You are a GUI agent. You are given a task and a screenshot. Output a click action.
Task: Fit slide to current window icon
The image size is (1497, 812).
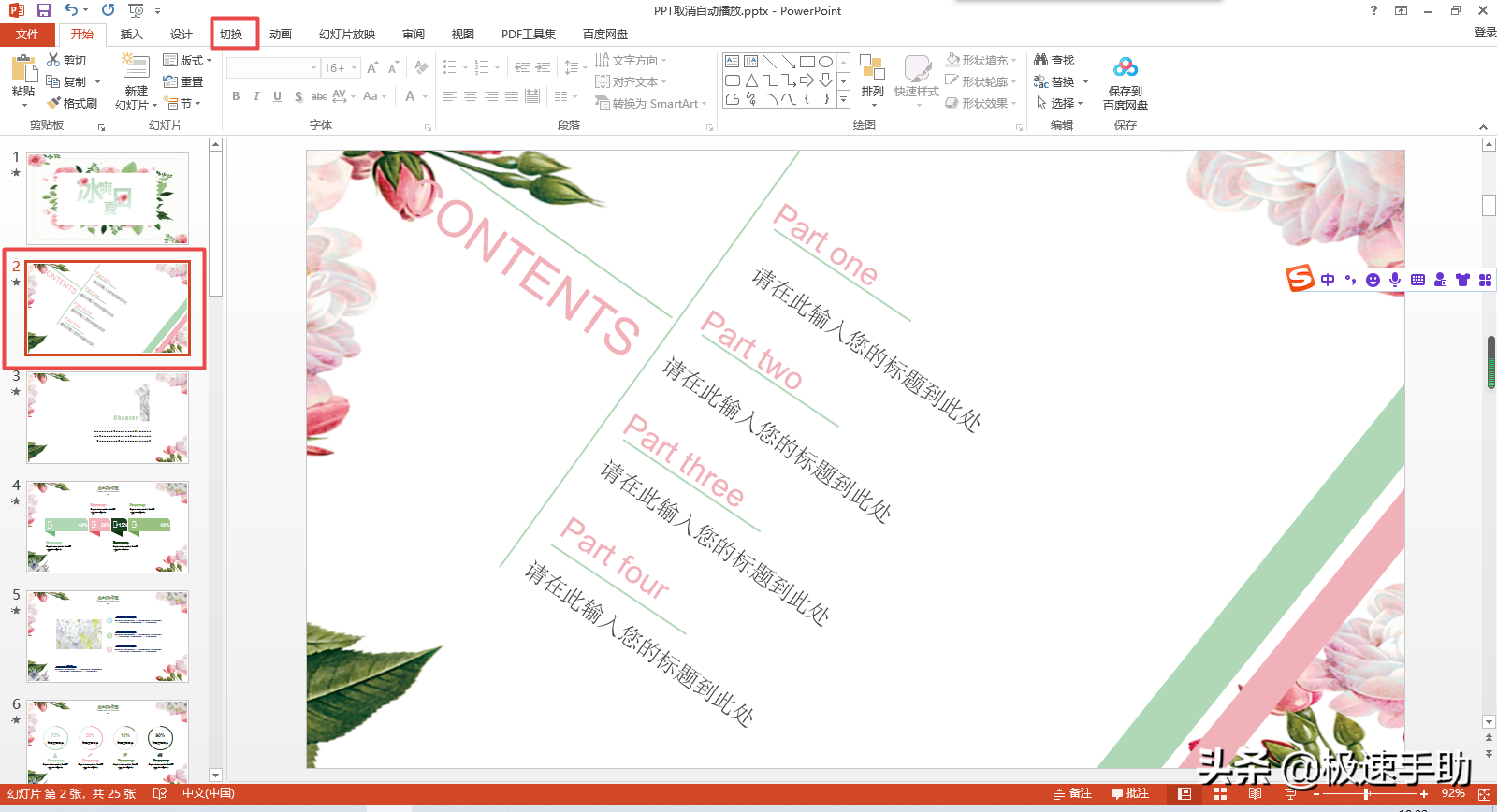pyautogui.click(x=1484, y=793)
